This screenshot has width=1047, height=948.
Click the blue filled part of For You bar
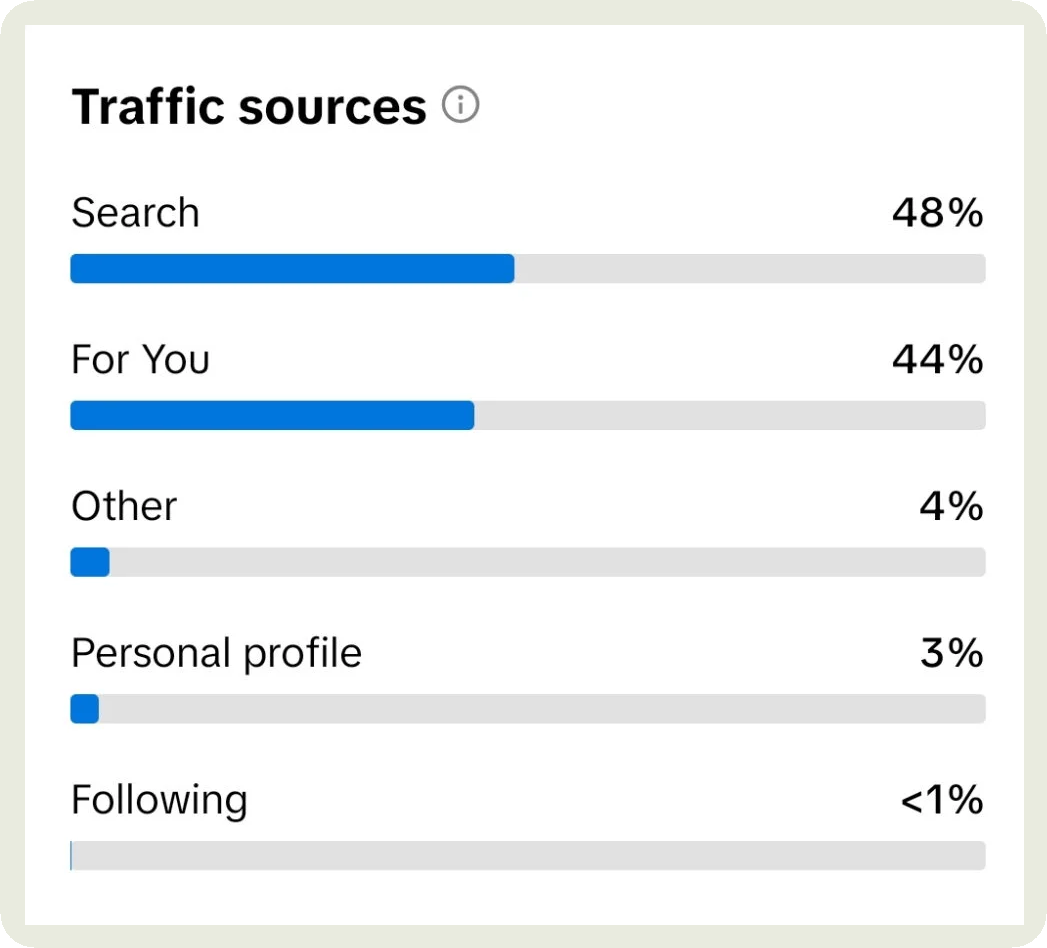[x=272, y=416]
